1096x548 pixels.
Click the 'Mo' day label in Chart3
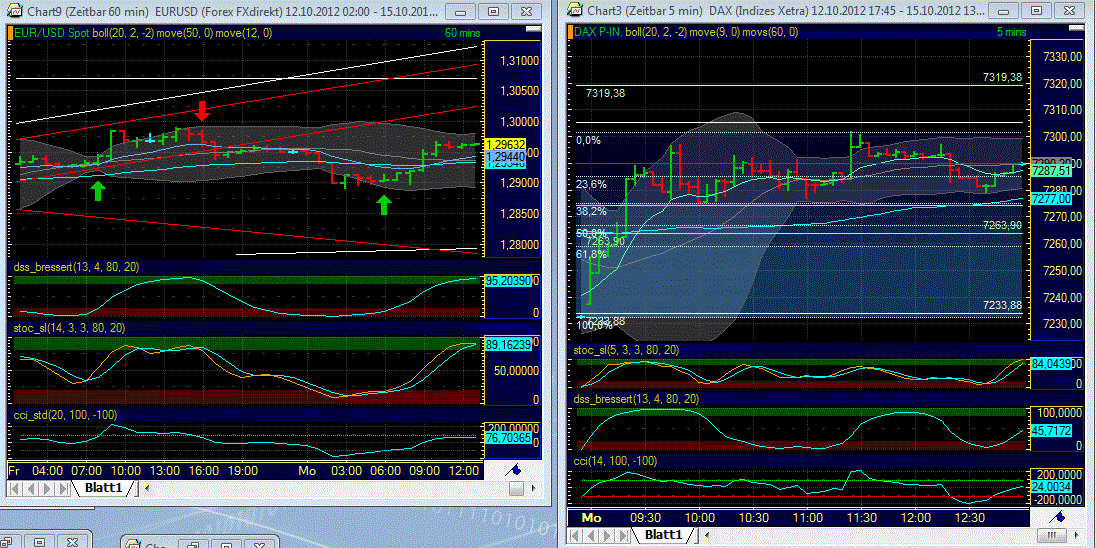point(591,518)
